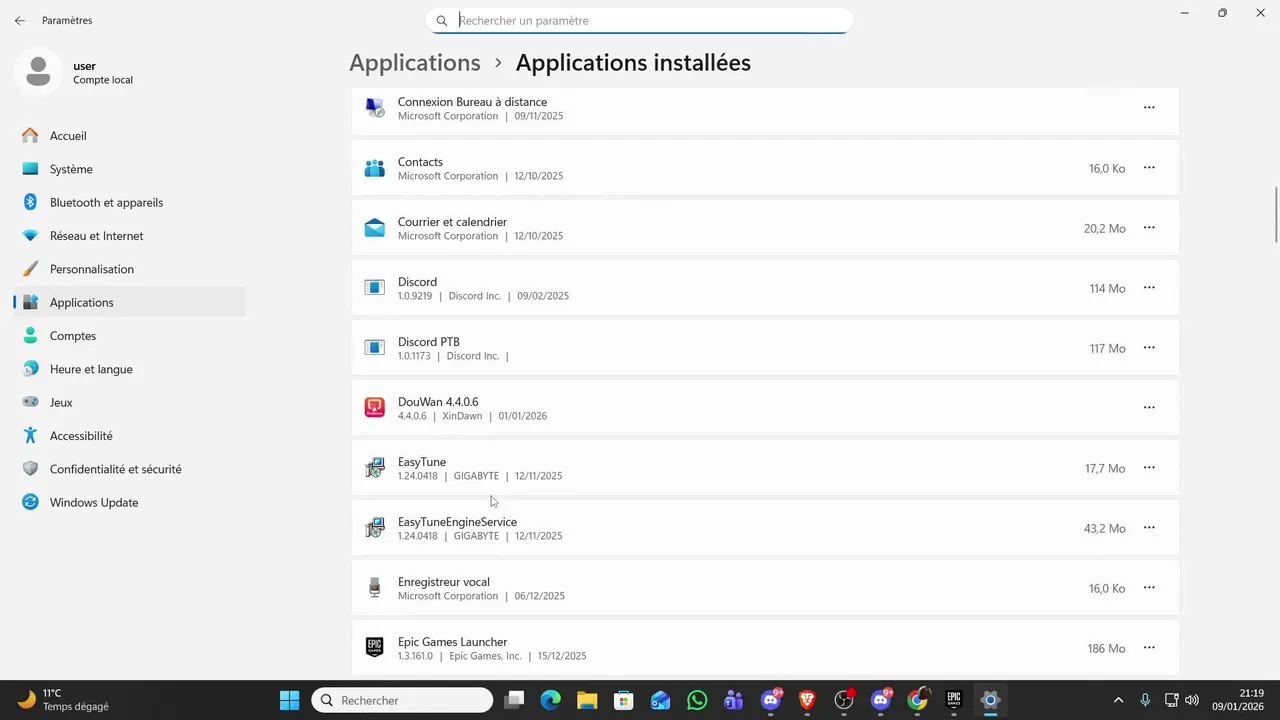Open more options for Courrier et calendrier
The image size is (1280, 720).
[1149, 228]
